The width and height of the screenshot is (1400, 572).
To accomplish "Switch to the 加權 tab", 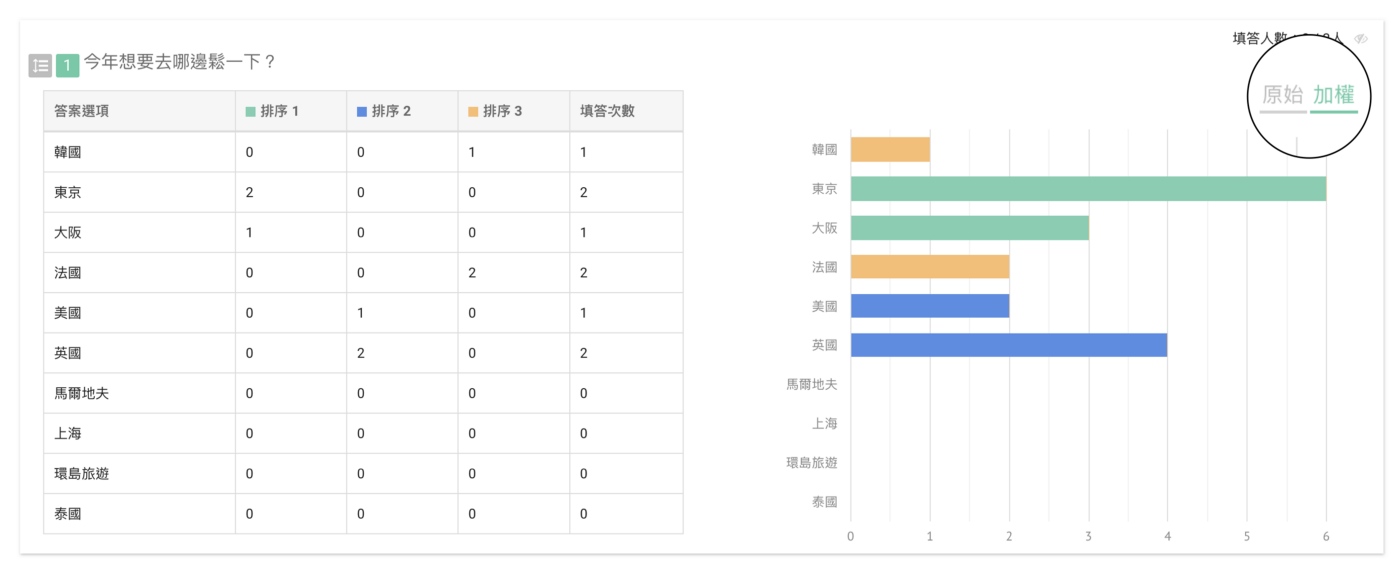I will click(1333, 96).
